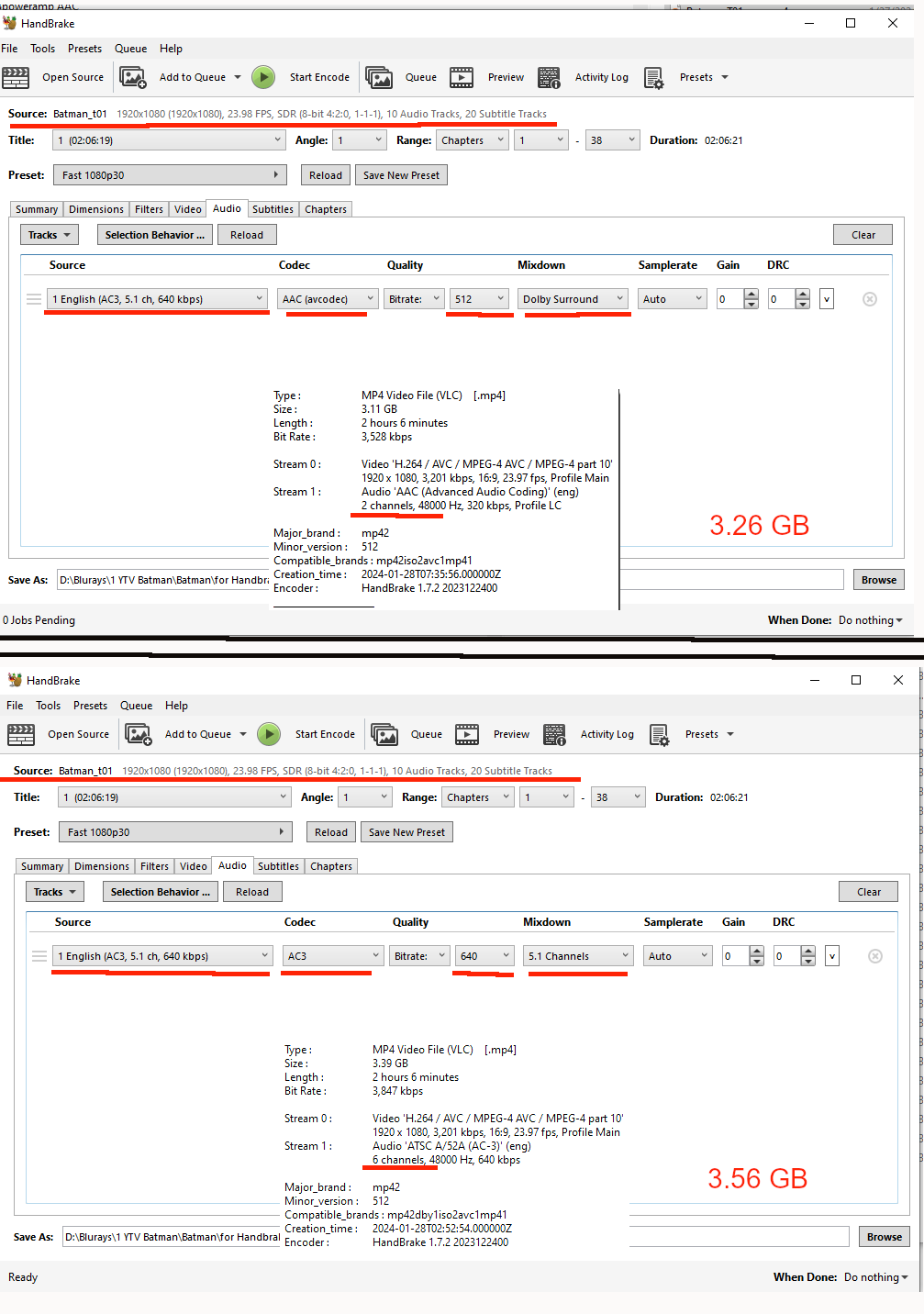Open Presets menu in bottom window
The height and width of the screenshot is (1314, 924).
tap(90, 706)
